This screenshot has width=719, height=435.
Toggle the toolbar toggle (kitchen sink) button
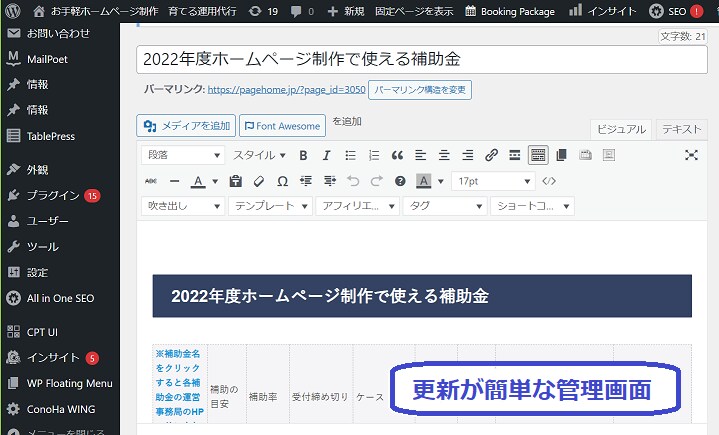coord(538,155)
